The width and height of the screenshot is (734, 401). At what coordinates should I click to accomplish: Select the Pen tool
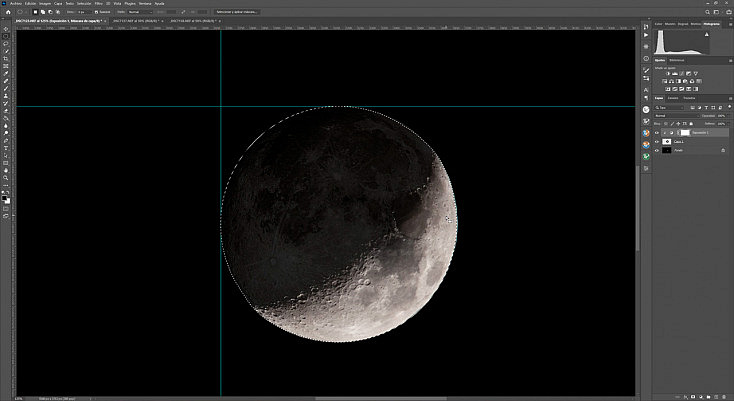click(x=6, y=141)
